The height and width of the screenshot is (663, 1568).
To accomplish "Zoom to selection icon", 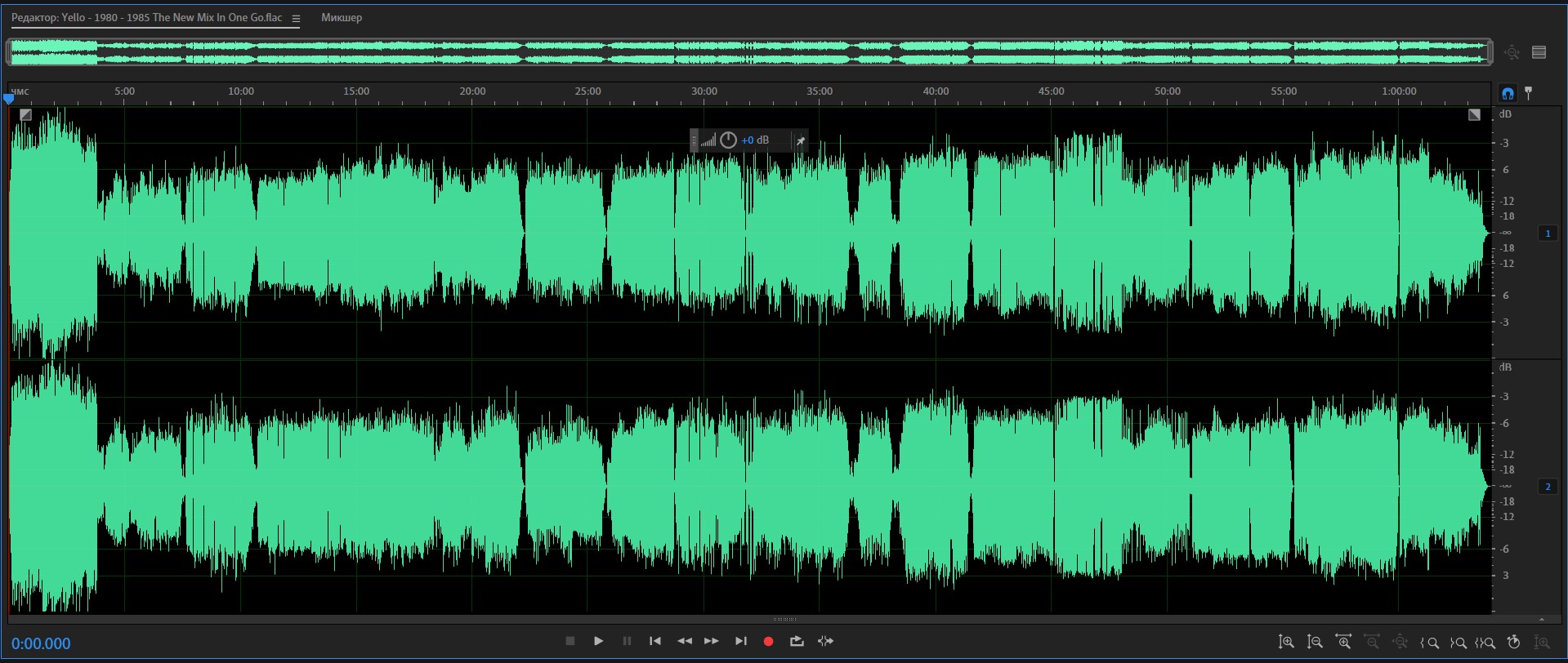I will (x=1485, y=643).
